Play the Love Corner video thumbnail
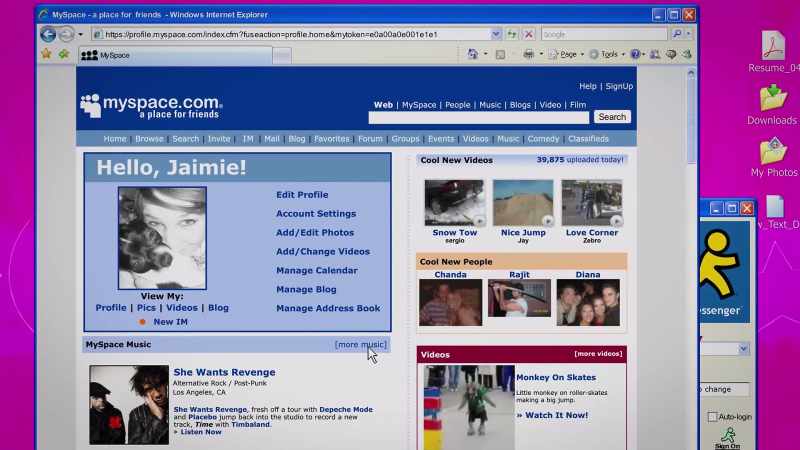Image resolution: width=800 pixels, height=450 pixels. [x=592, y=203]
